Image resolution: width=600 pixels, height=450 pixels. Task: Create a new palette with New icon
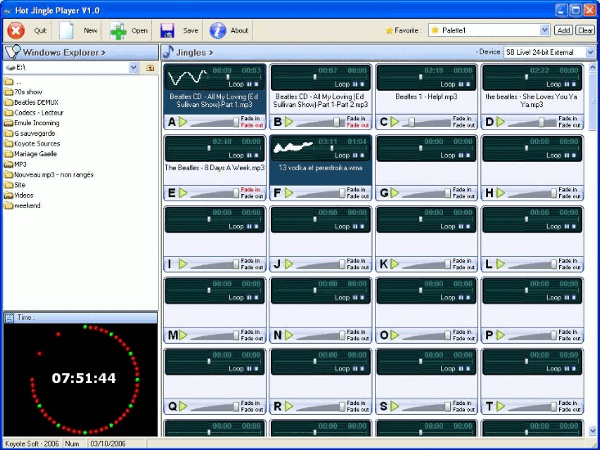[x=67, y=30]
